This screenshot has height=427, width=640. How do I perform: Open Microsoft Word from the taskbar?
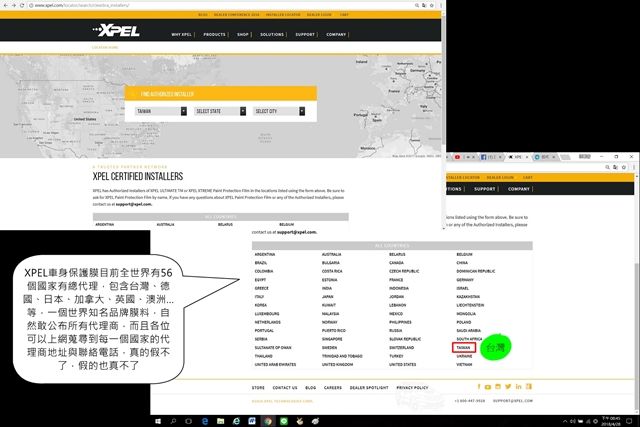pos(252,421)
